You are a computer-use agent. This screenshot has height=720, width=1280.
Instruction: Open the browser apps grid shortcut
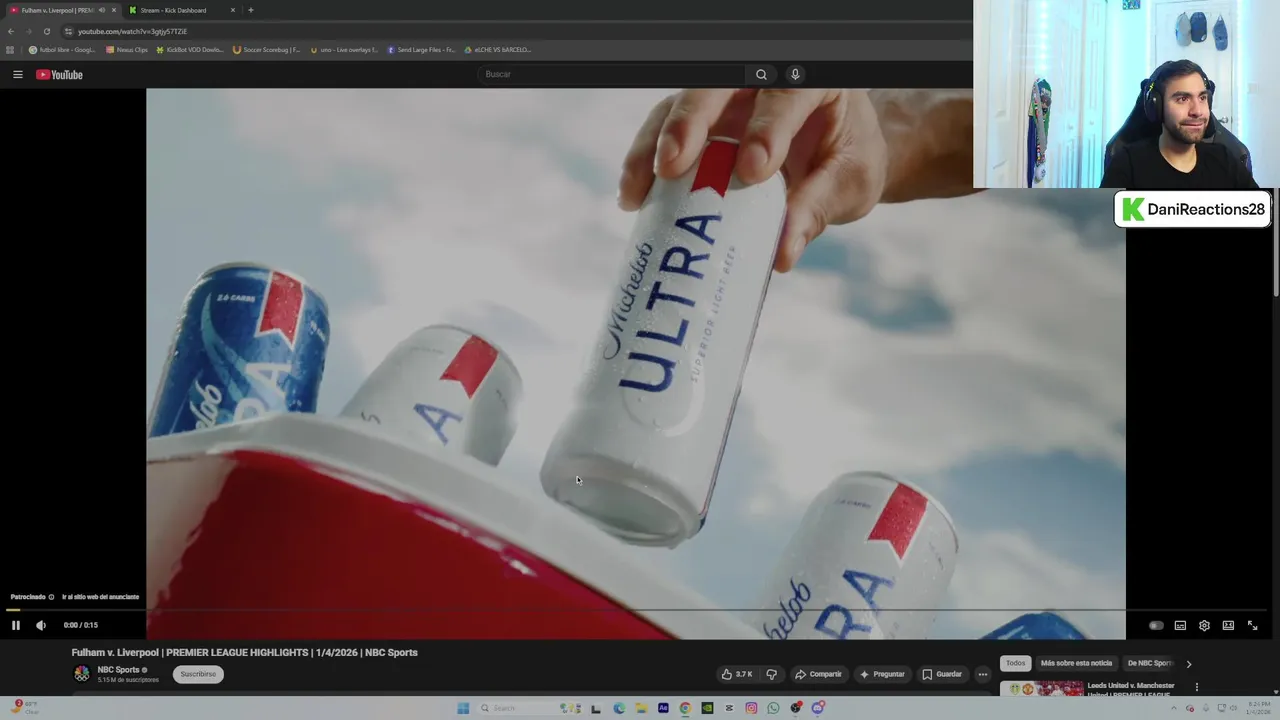tap(10, 49)
